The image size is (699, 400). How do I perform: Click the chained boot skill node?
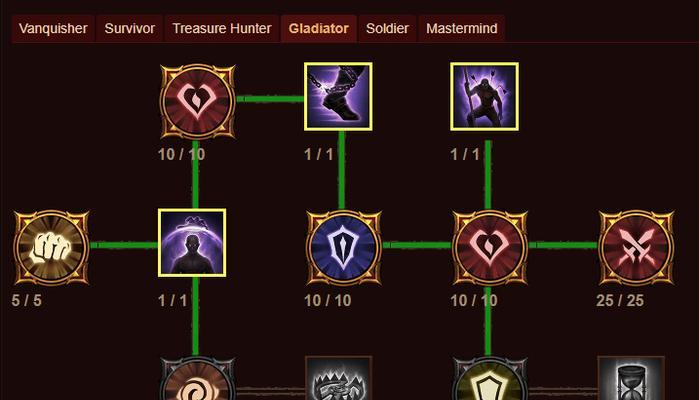338,97
